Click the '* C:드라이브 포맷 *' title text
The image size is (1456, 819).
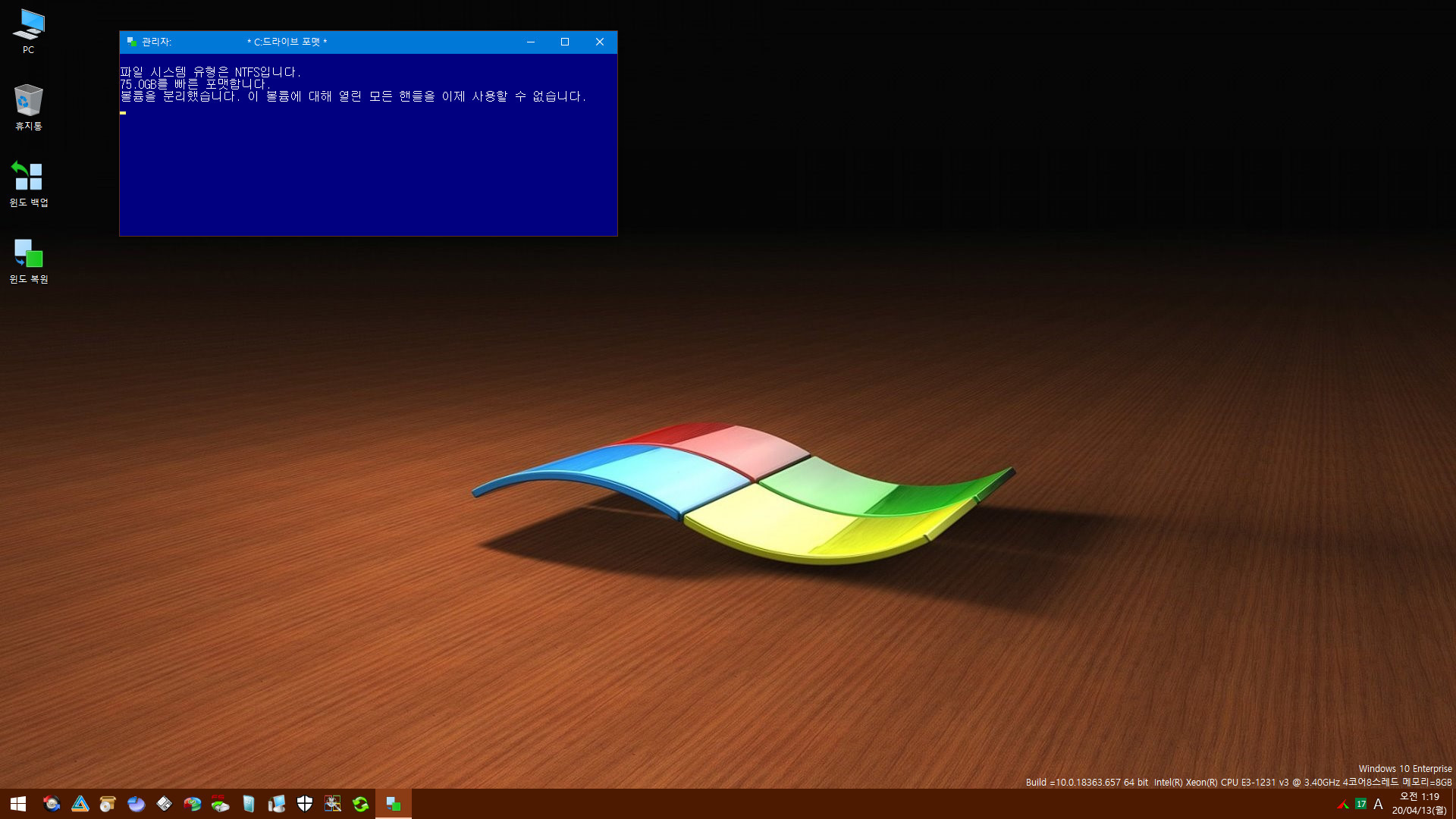287,42
